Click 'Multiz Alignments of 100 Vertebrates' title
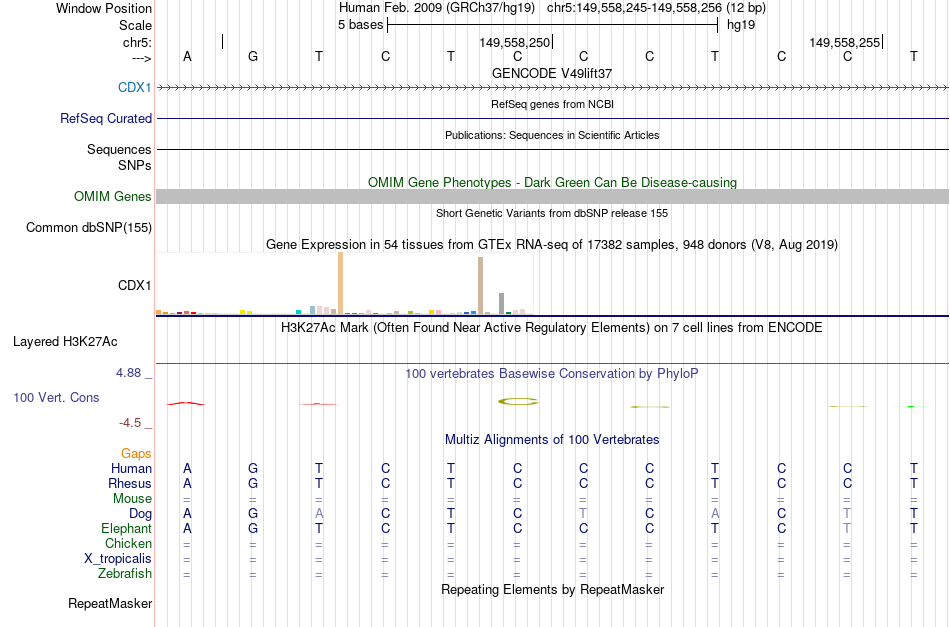 tap(552, 440)
